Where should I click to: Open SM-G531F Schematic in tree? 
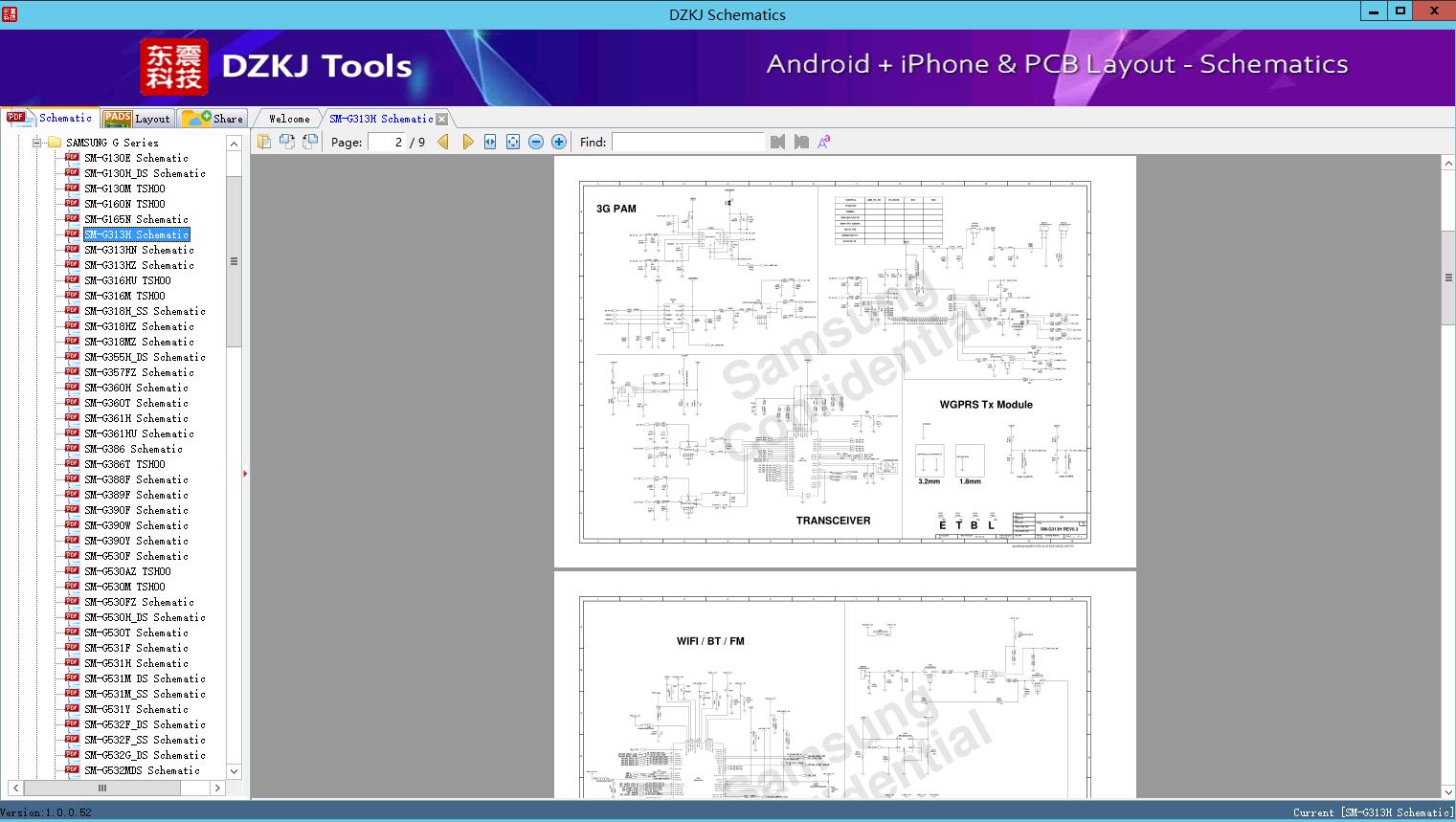point(136,648)
